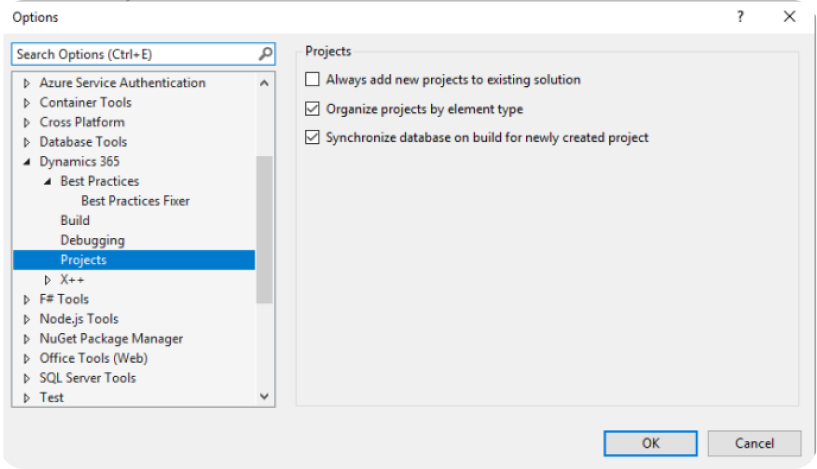Screen dimensions: 817x469
Task: Select the X++ label
Action: [x=72, y=280]
